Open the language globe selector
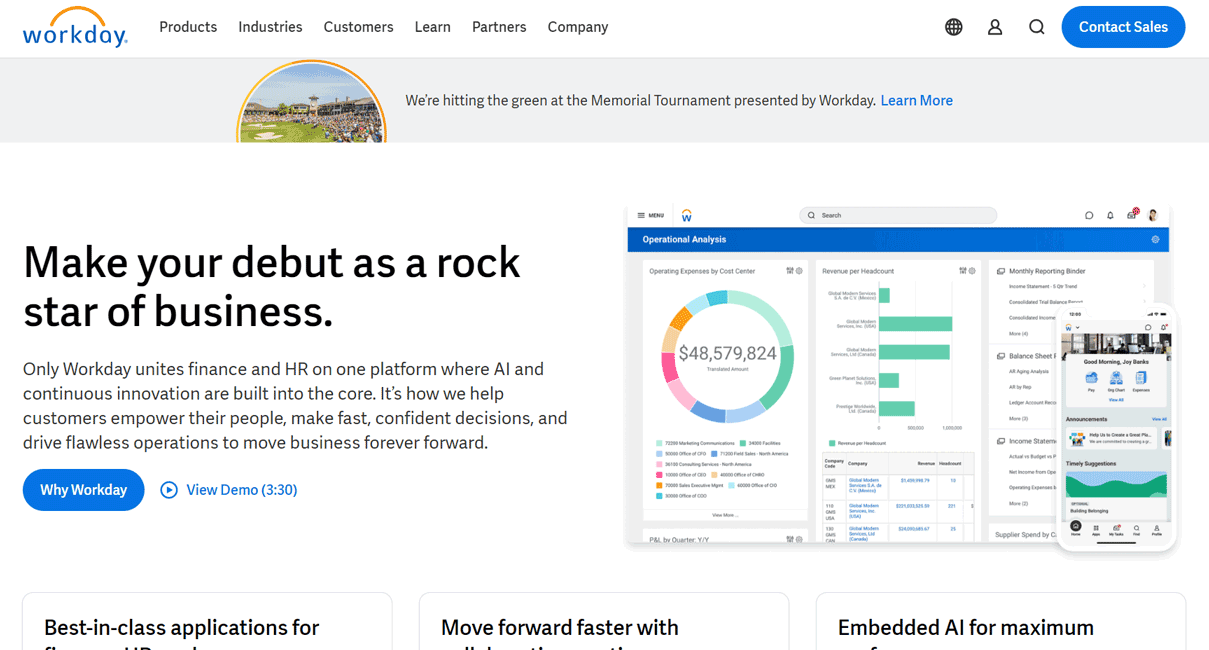Viewport: 1209px width, 650px height. pyautogui.click(x=954, y=27)
